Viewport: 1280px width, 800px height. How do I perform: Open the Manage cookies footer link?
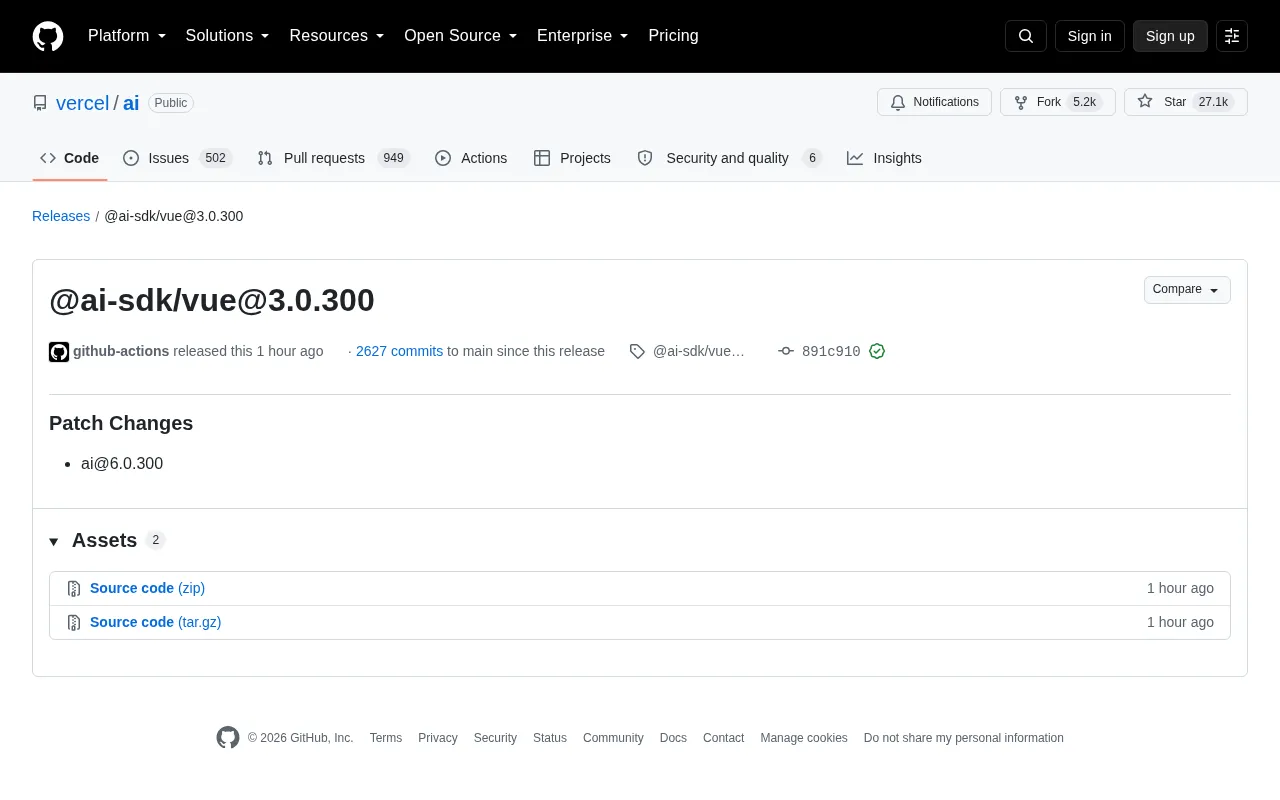pos(804,738)
